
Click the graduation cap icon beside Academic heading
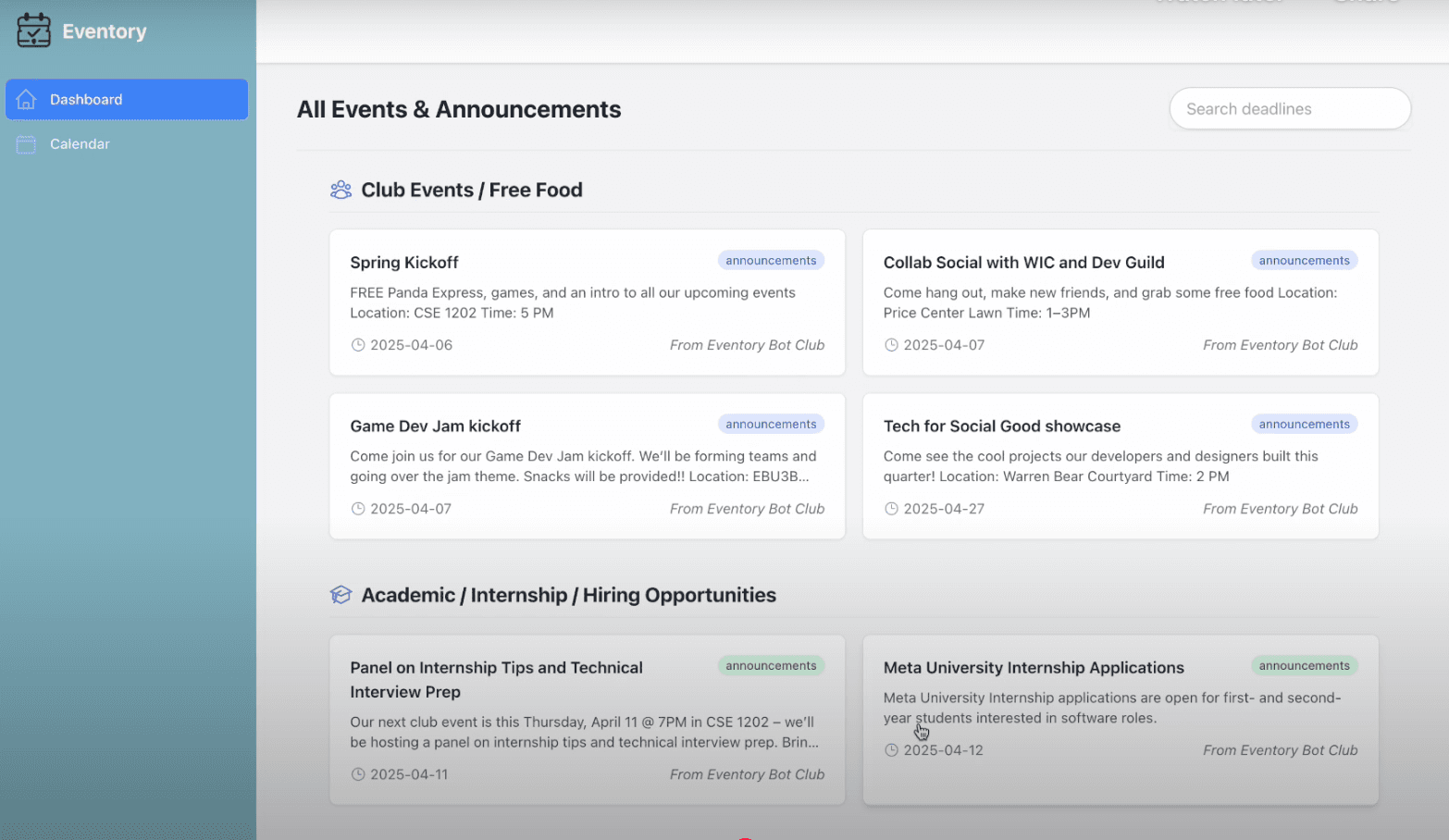[341, 595]
